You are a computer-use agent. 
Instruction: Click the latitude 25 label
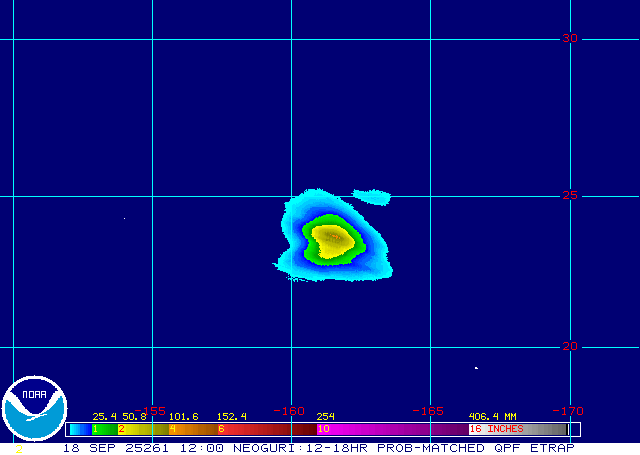[x=569, y=195]
